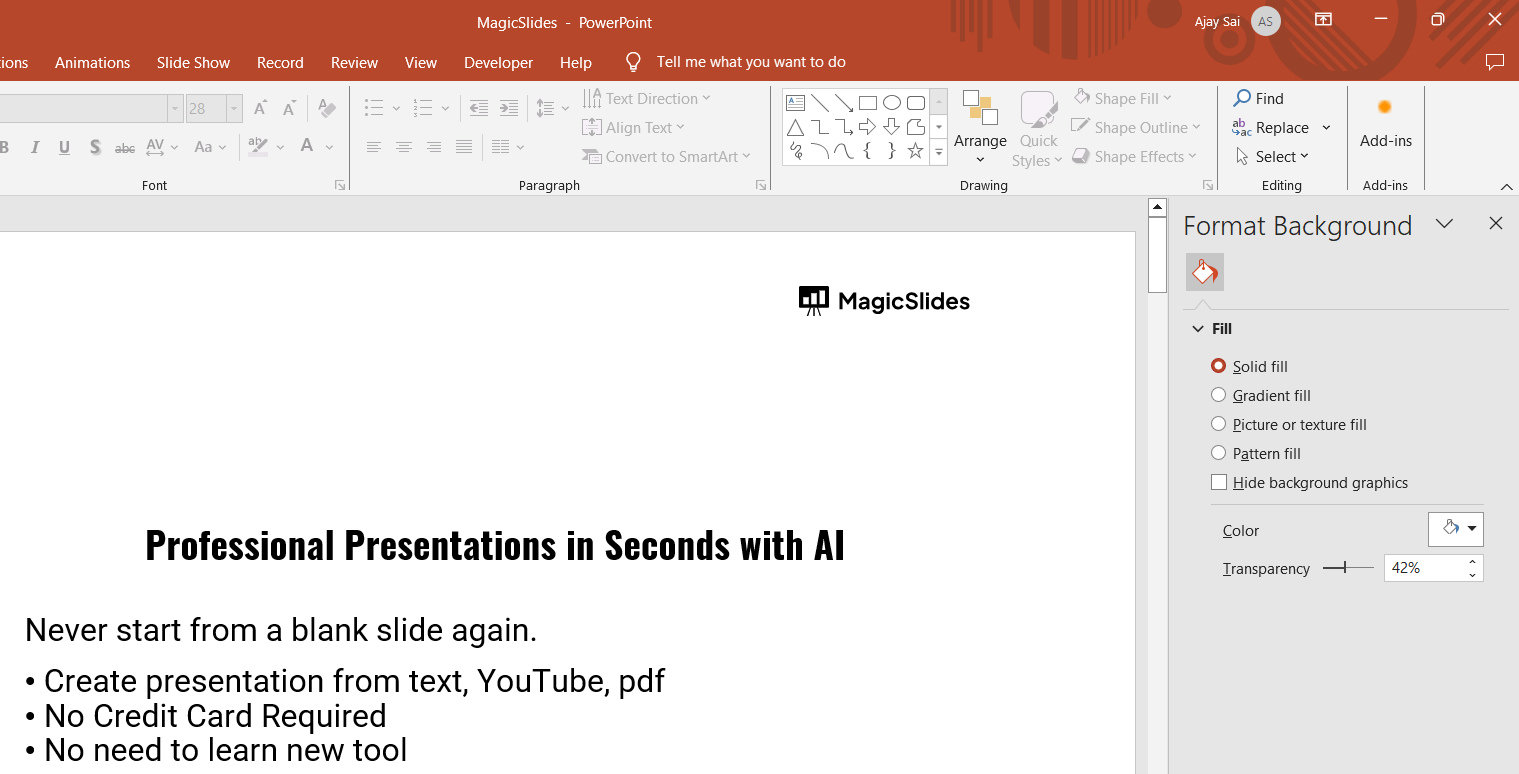Collapse the Fill section
Image resolution: width=1519 pixels, height=774 pixels.
point(1198,329)
